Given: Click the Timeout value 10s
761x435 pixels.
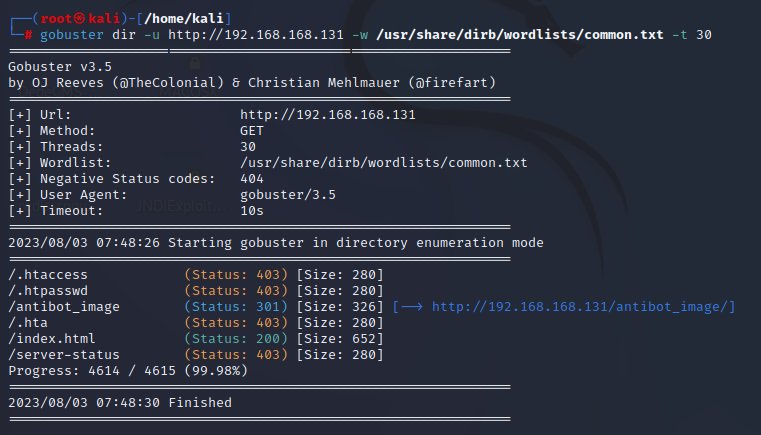Looking at the screenshot, I should click(x=252, y=211).
